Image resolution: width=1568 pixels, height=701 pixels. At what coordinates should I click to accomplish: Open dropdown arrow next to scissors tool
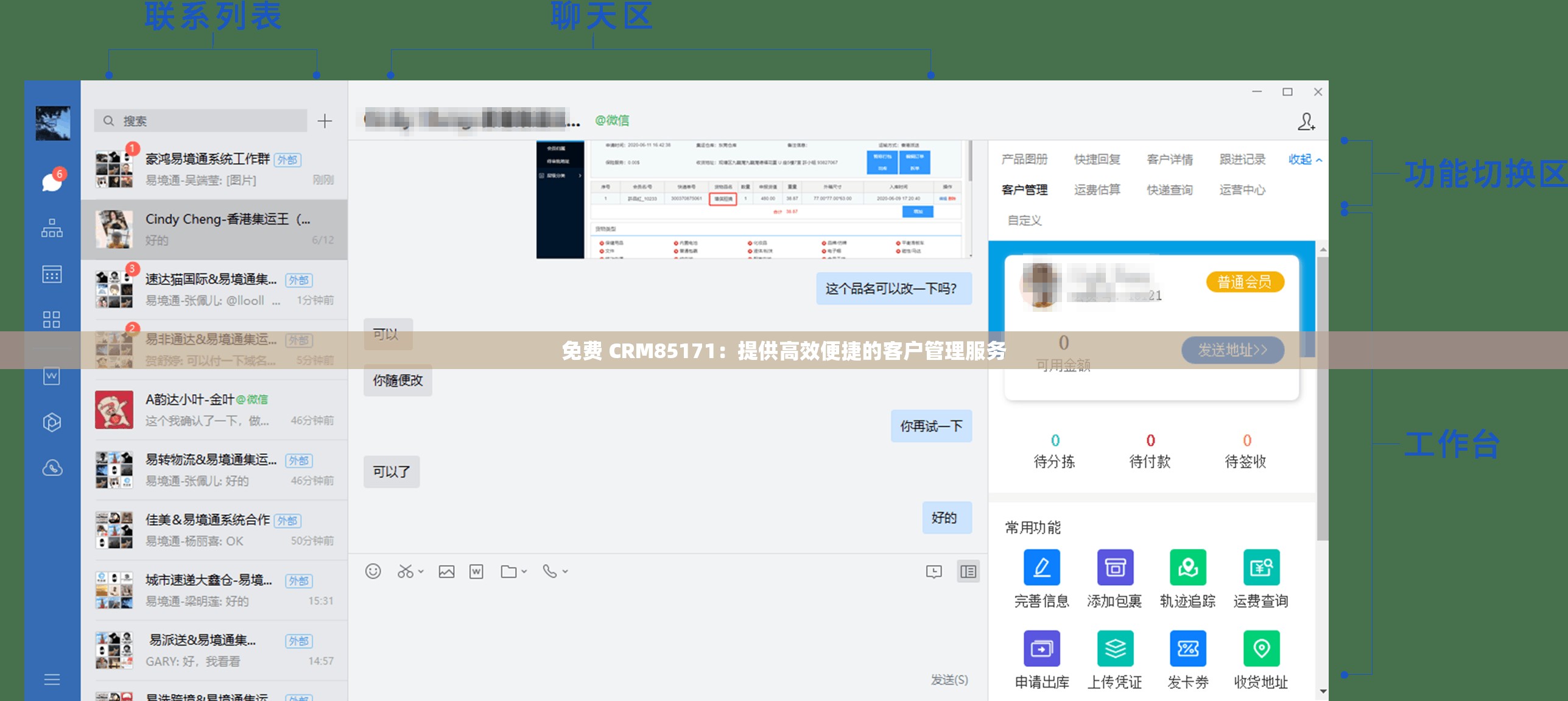click(x=421, y=572)
